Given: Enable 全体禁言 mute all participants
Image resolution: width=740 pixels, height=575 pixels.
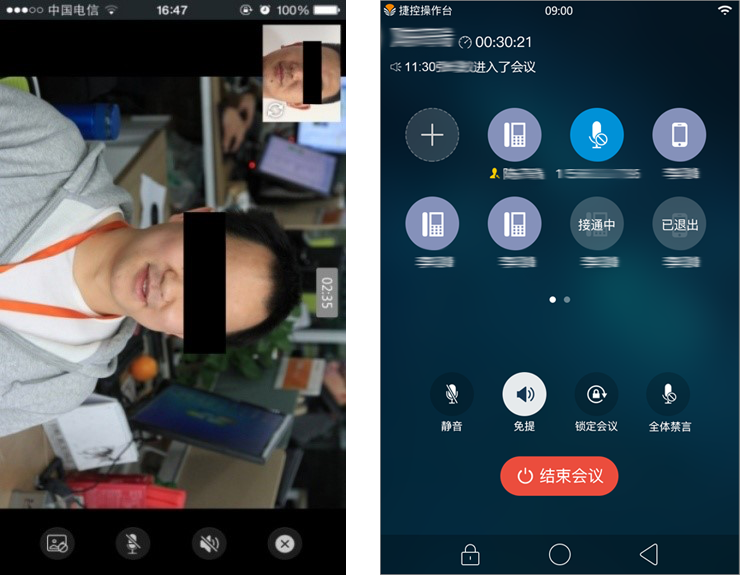Looking at the screenshot, I should coord(669,394).
